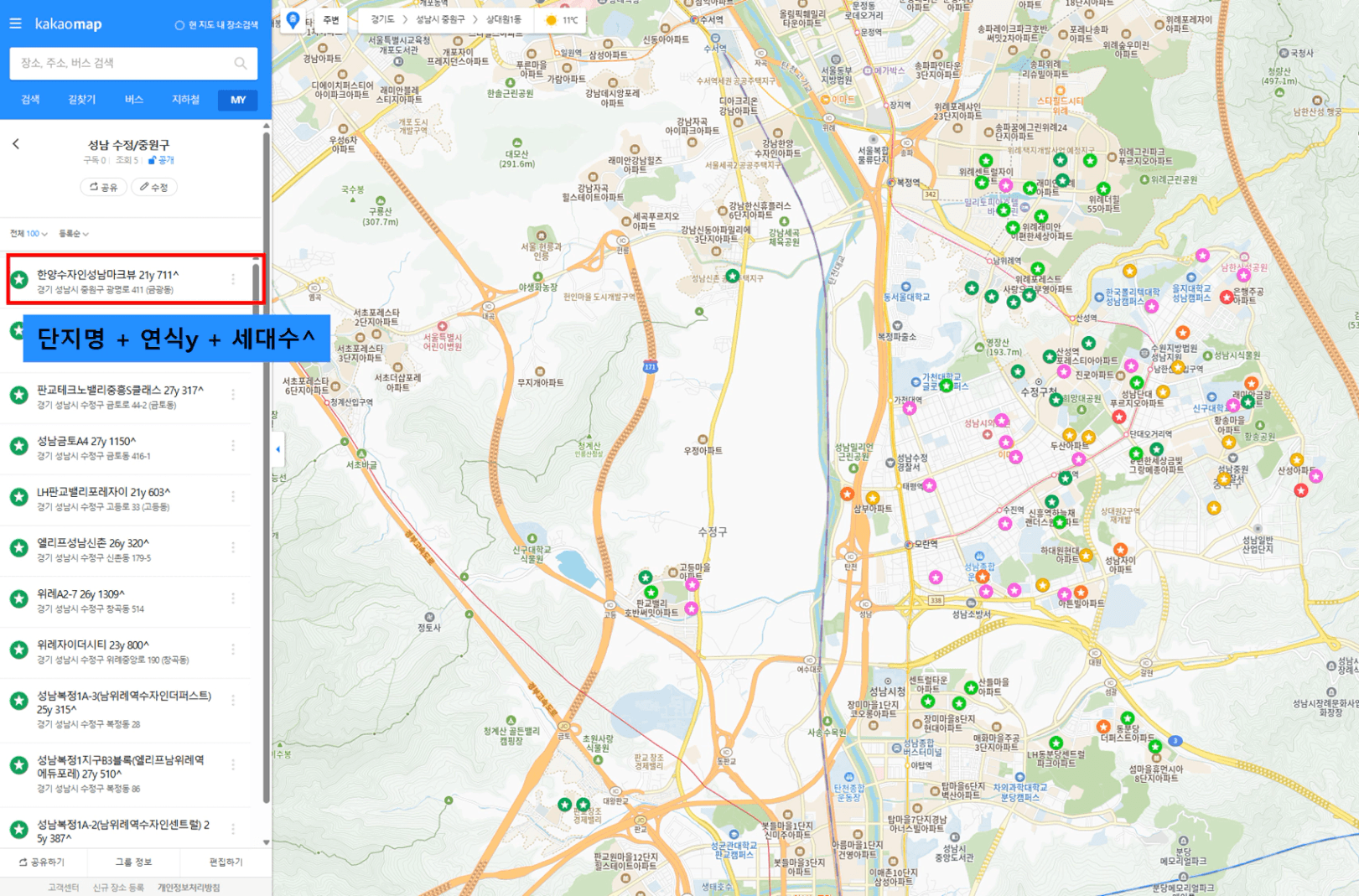Open the 등록순 sort dropdown
The height and width of the screenshot is (896, 1359).
pyautogui.click(x=74, y=234)
